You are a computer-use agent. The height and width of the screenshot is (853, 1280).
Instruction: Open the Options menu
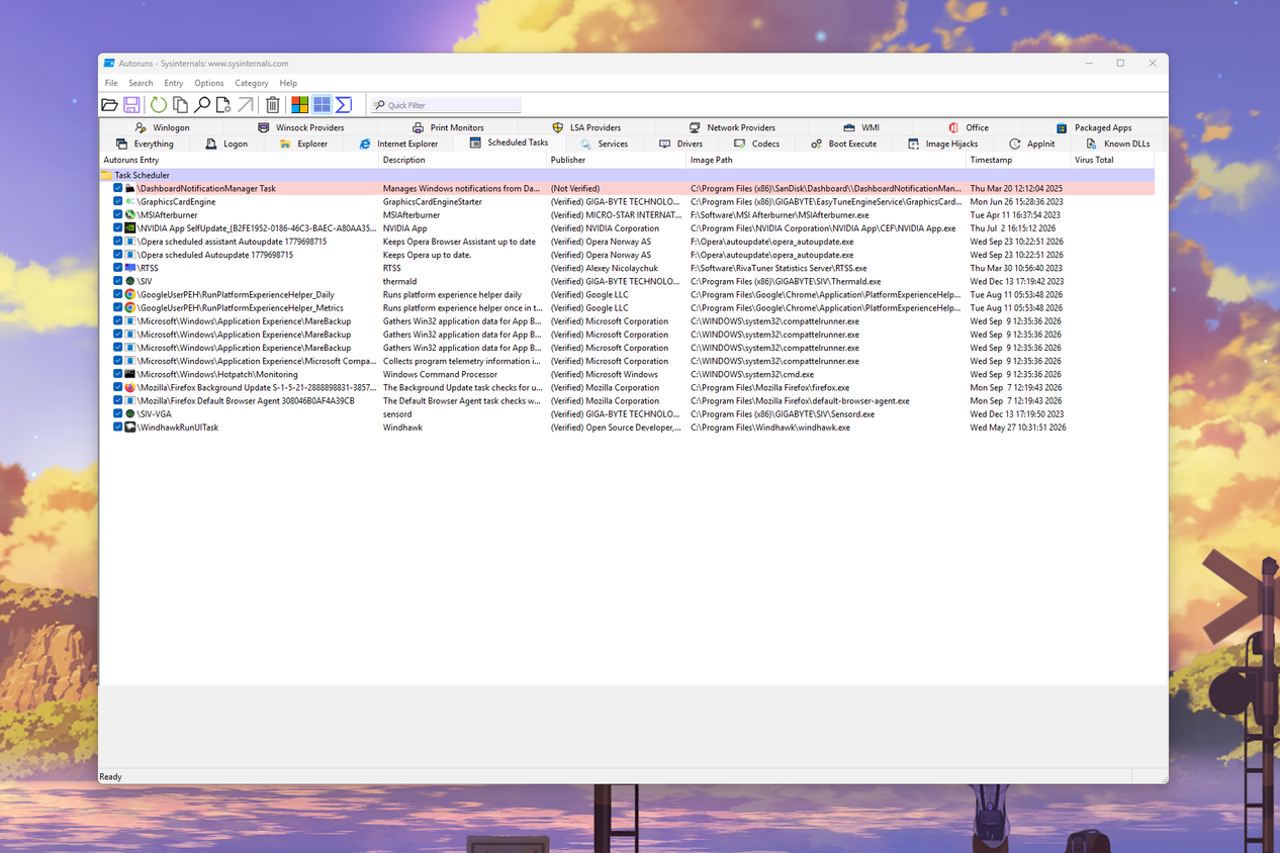click(x=209, y=83)
